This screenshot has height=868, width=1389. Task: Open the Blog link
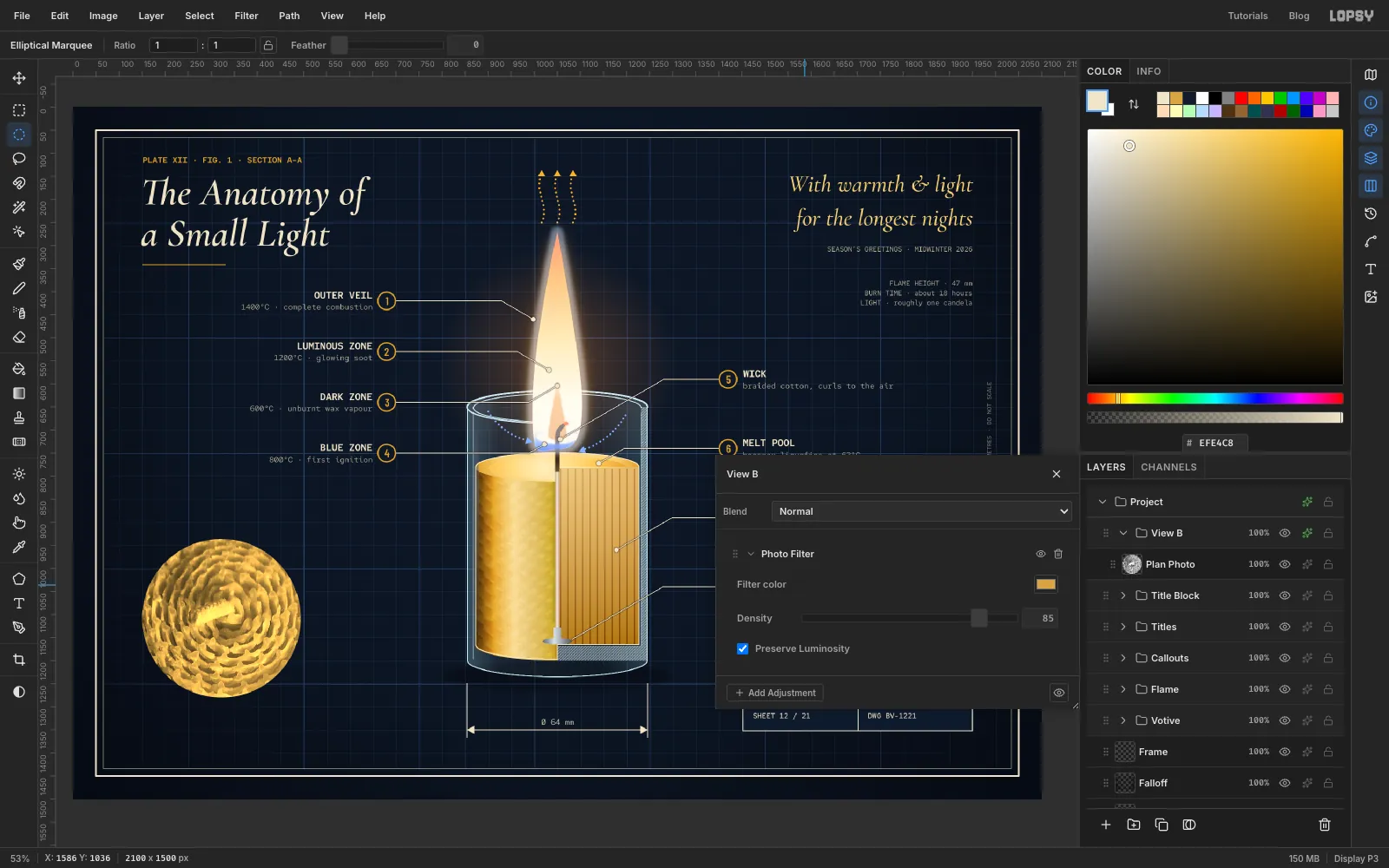coord(1299,16)
